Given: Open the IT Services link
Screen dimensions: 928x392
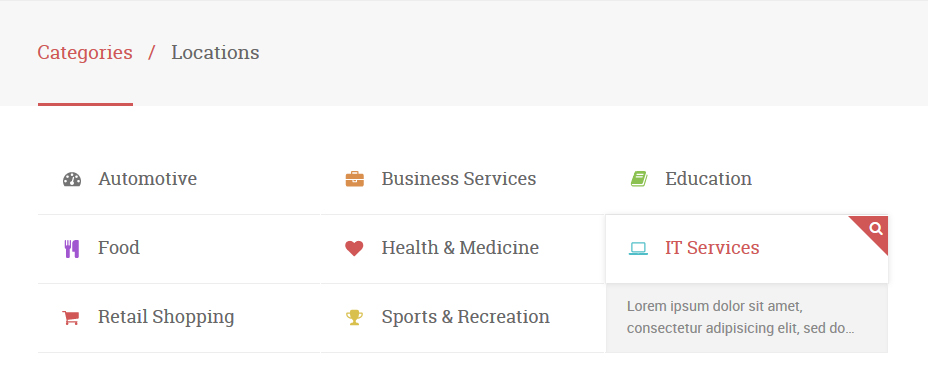Looking at the screenshot, I should [712, 248].
